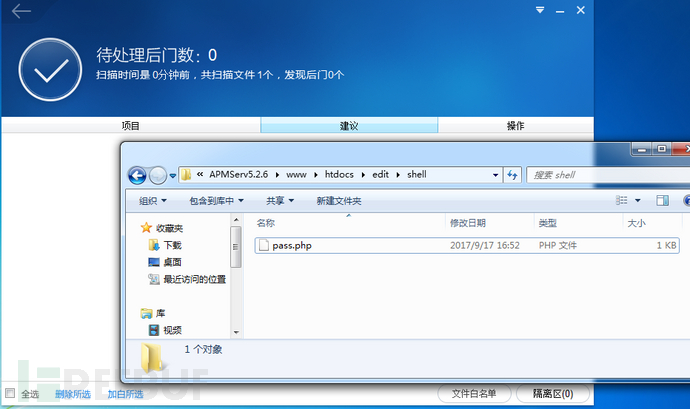The image size is (690, 409).
Task: Sort by the 操作 column header
Action: tap(515, 126)
